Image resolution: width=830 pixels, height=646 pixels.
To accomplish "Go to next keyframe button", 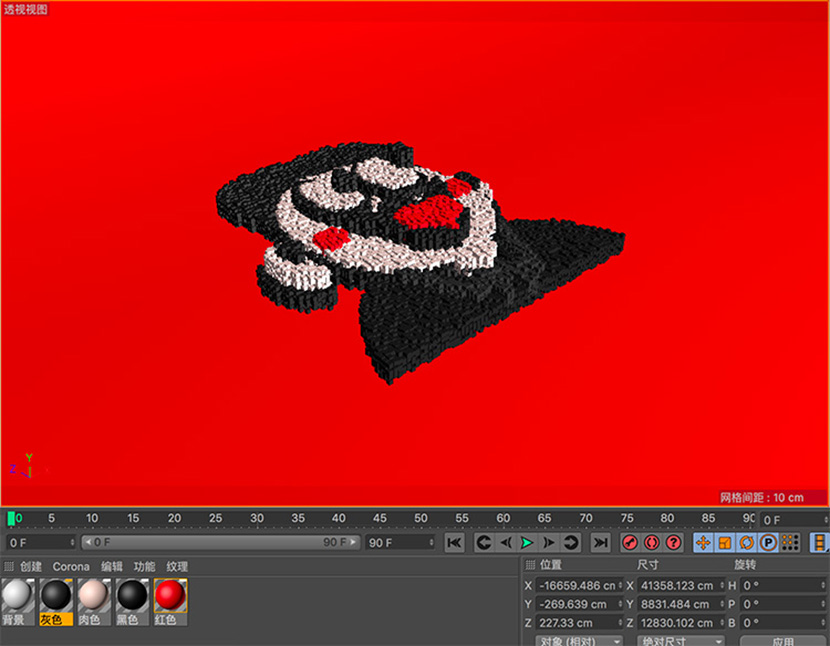I will (571, 543).
